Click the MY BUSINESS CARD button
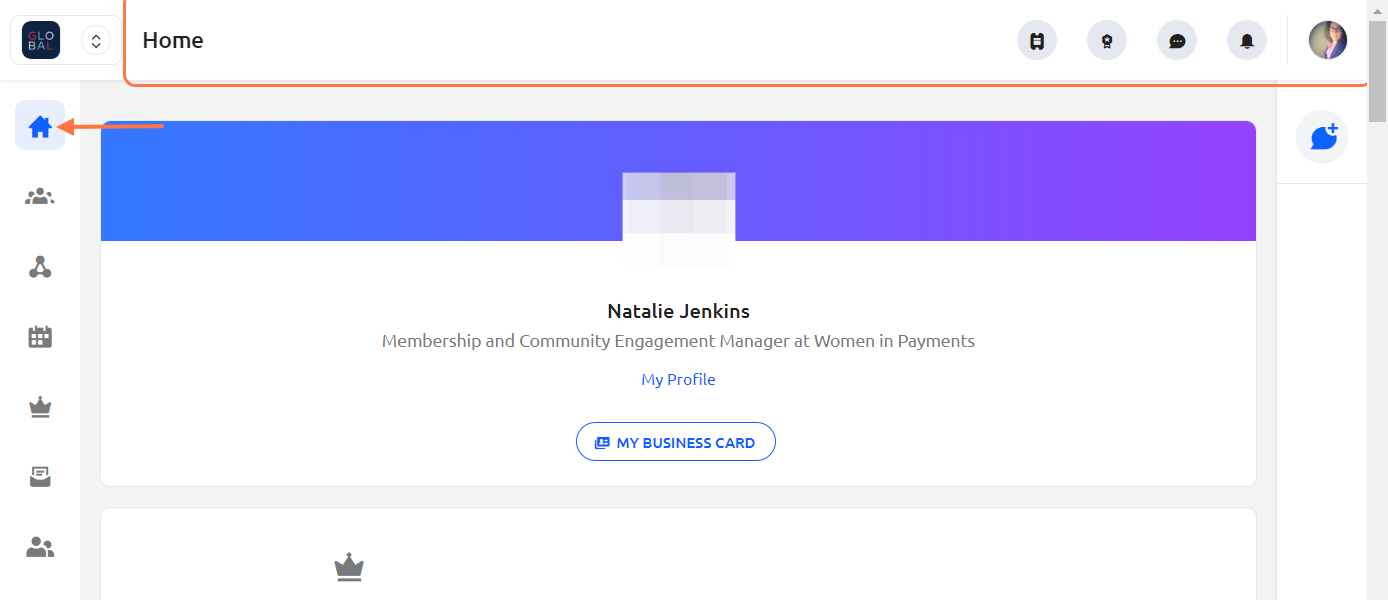Viewport: 1388px width, 600px height. tap(676, 442)
